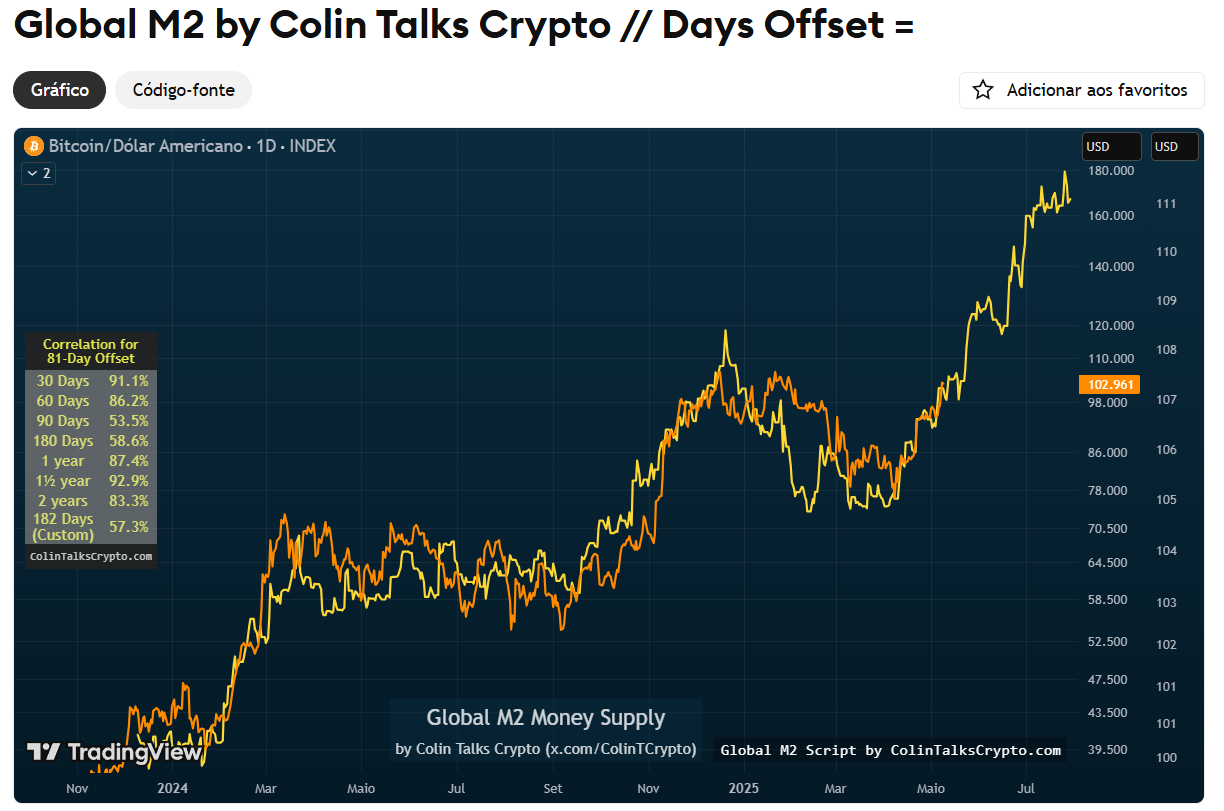The height and width of the screenshot is (811, 1224).
Task: Click the Global M2 Money Supply caption
Action: (x=546, y=717)
